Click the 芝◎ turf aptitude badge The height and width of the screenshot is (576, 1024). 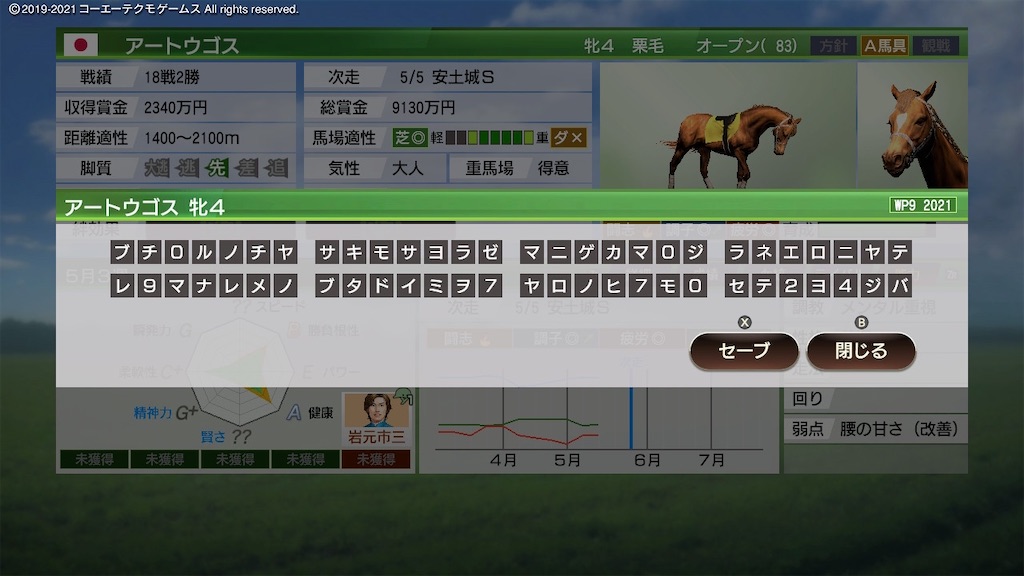(410, 138)
